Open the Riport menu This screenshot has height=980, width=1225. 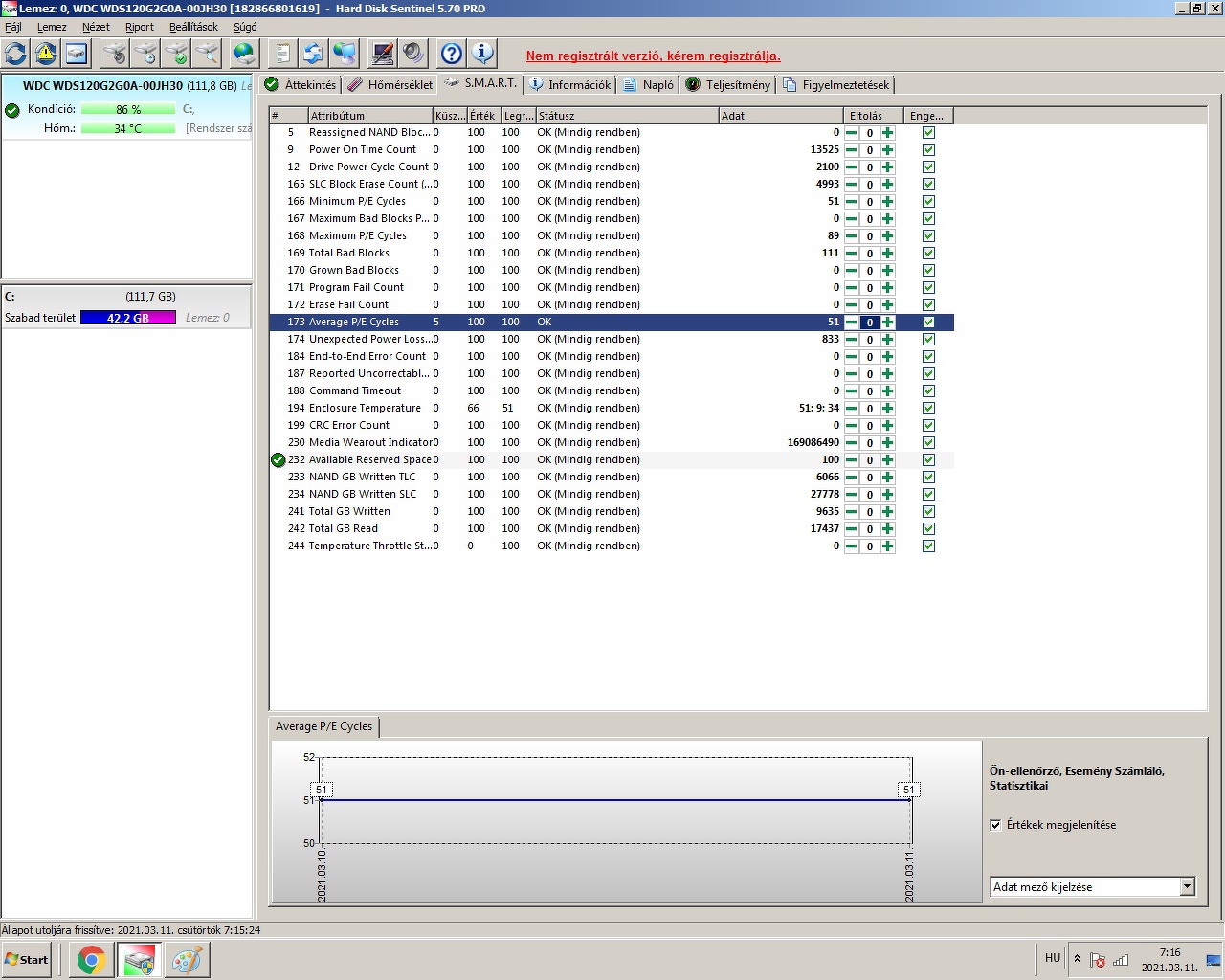tap(140, 27)
